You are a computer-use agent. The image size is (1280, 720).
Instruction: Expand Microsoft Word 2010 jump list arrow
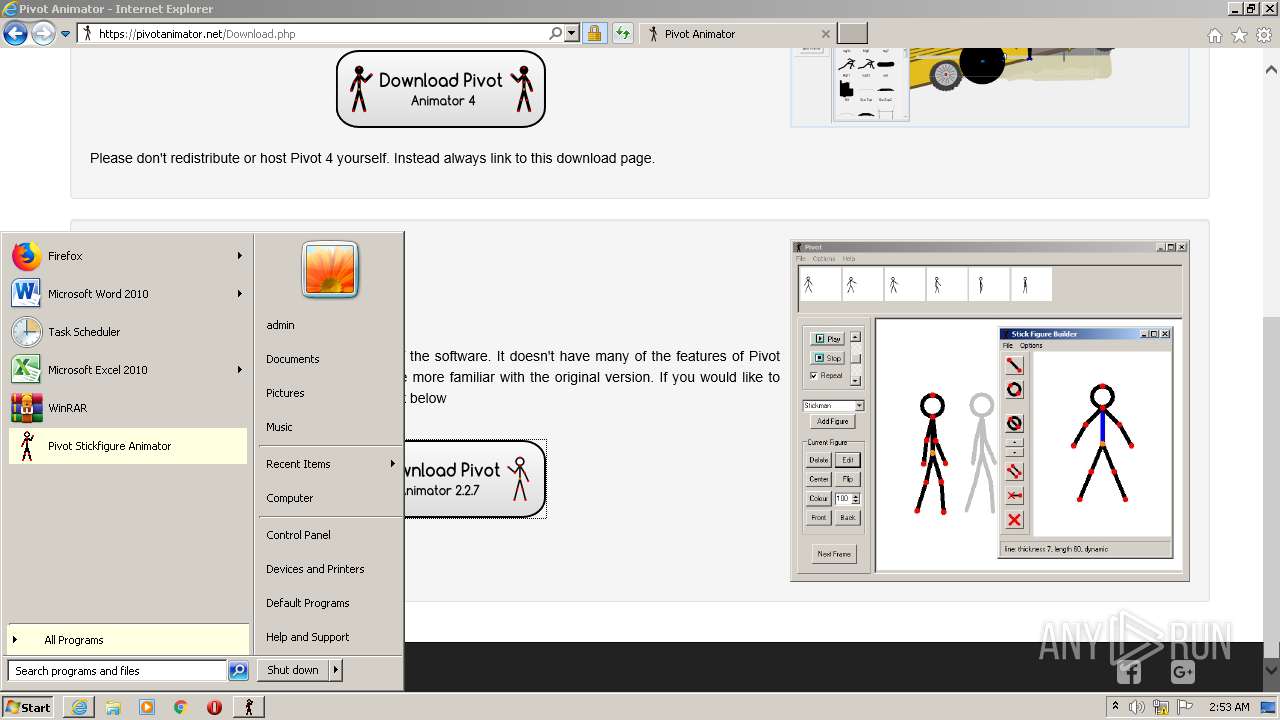point(239,294)
